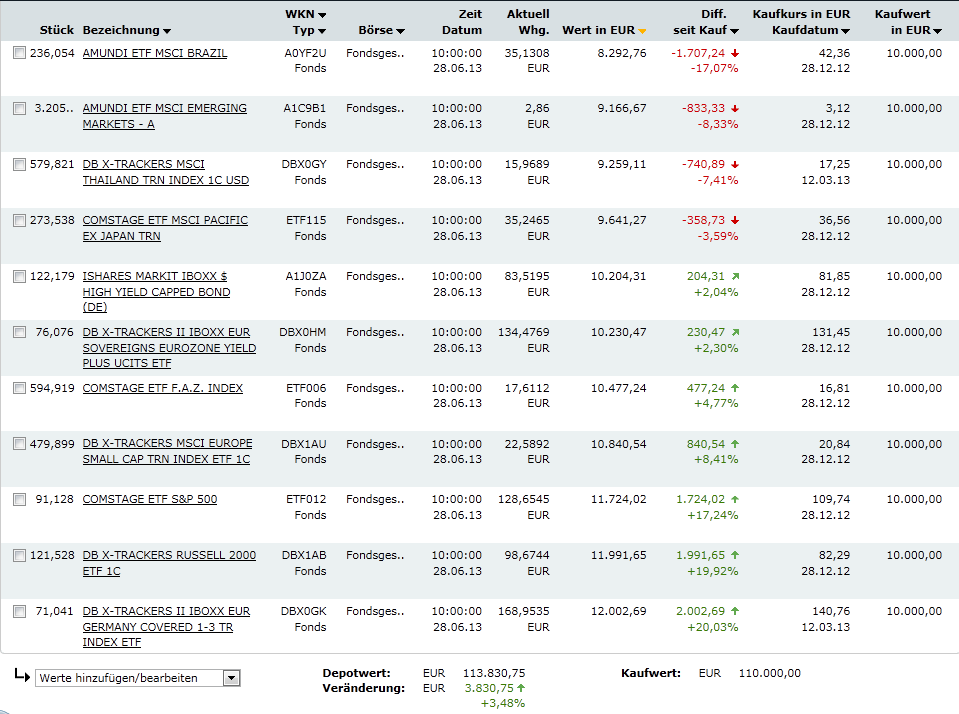Viewport: 959px width, 714px height.
Task: Open the Werte hinzufügen/bearbeiten dropdown
Action: tap(138, 678)
